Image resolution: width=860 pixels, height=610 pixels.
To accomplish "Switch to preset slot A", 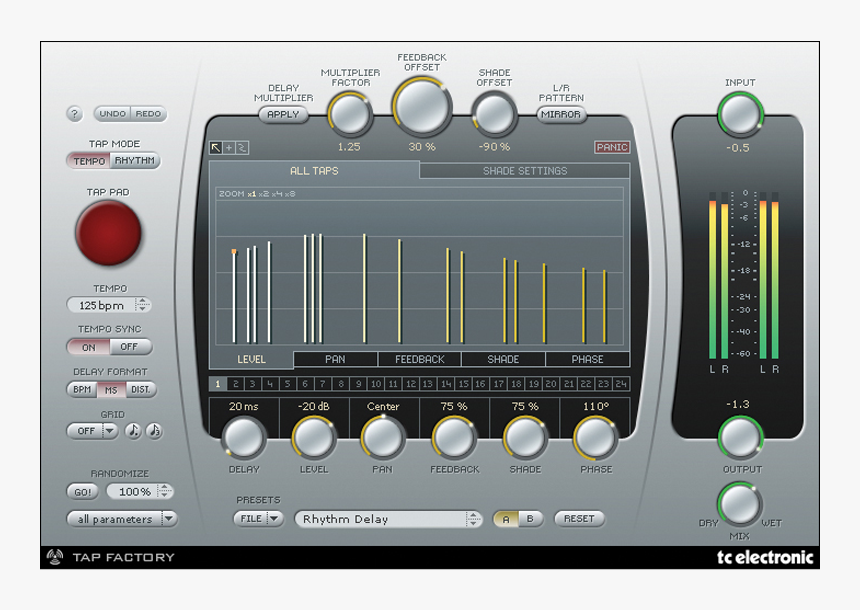I will coord(506,519).
